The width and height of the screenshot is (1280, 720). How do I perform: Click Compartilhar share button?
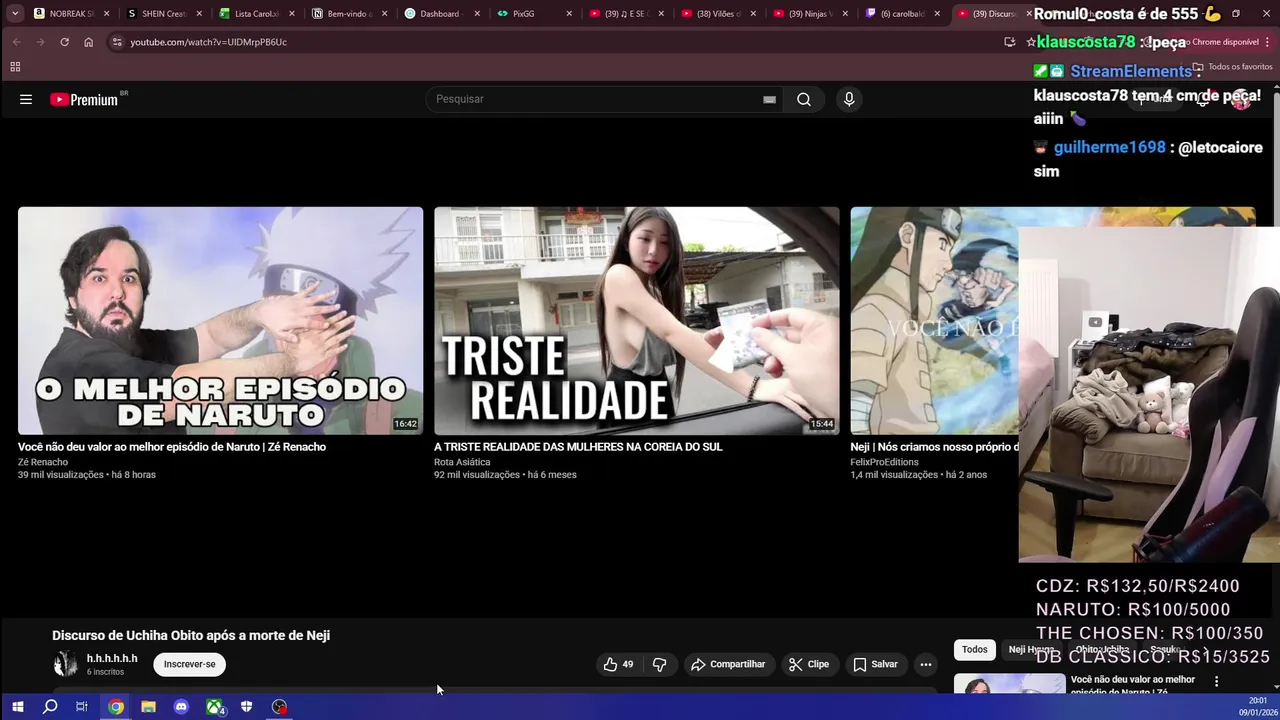click(728, 664)
